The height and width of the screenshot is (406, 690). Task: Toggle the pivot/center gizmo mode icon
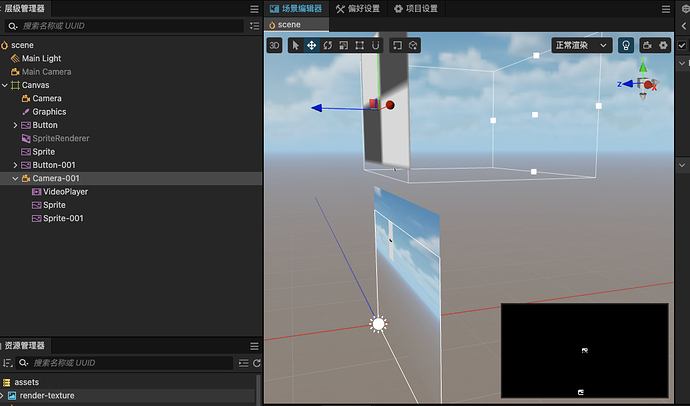[397, 45]
